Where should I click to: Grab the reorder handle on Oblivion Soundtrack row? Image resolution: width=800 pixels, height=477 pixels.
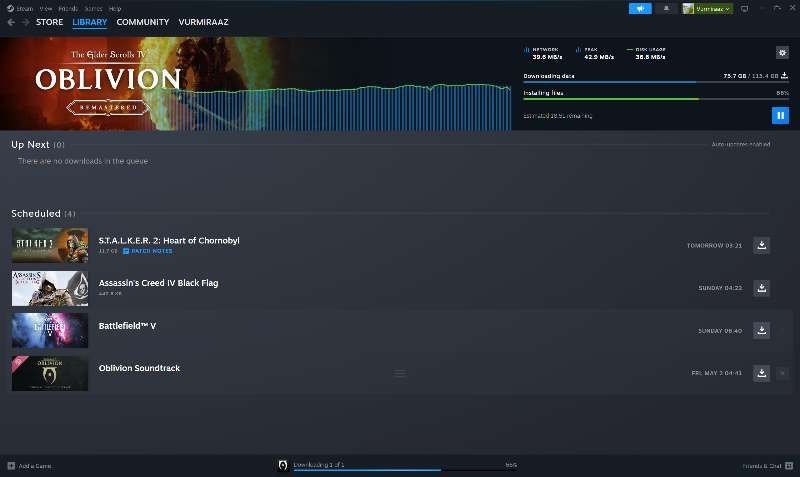[x=400, y=374]
